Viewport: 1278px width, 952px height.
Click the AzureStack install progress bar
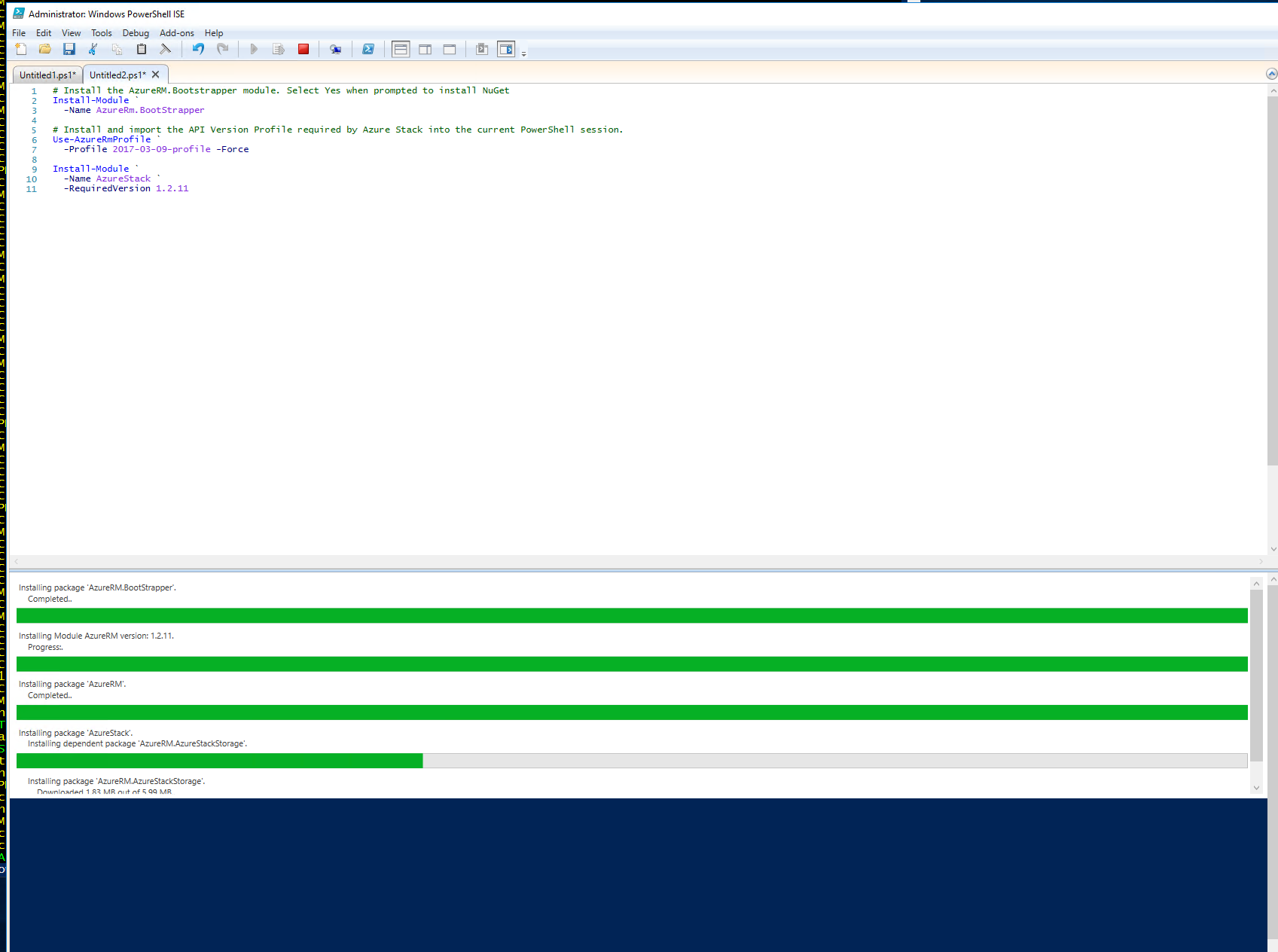pyautogui.click(x=632, y=761)
